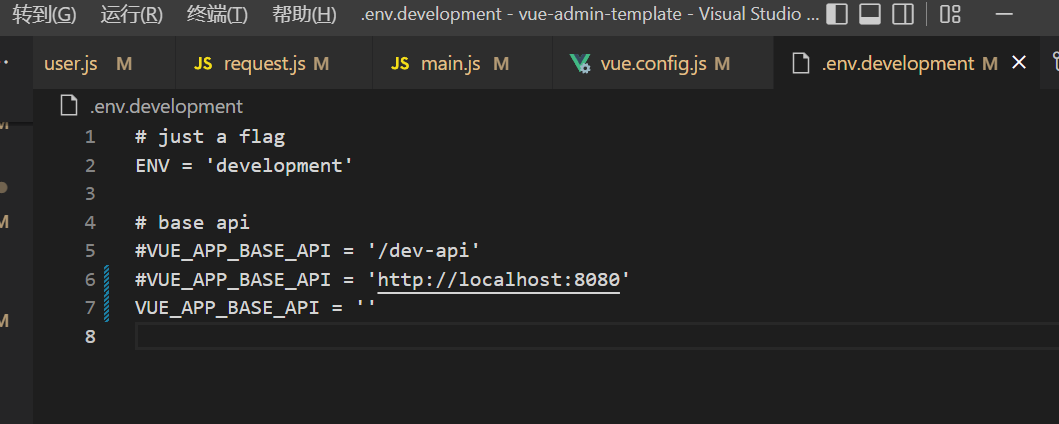Open the customize layout icon
Screen dimensions: 1059x424
(950, 14)
